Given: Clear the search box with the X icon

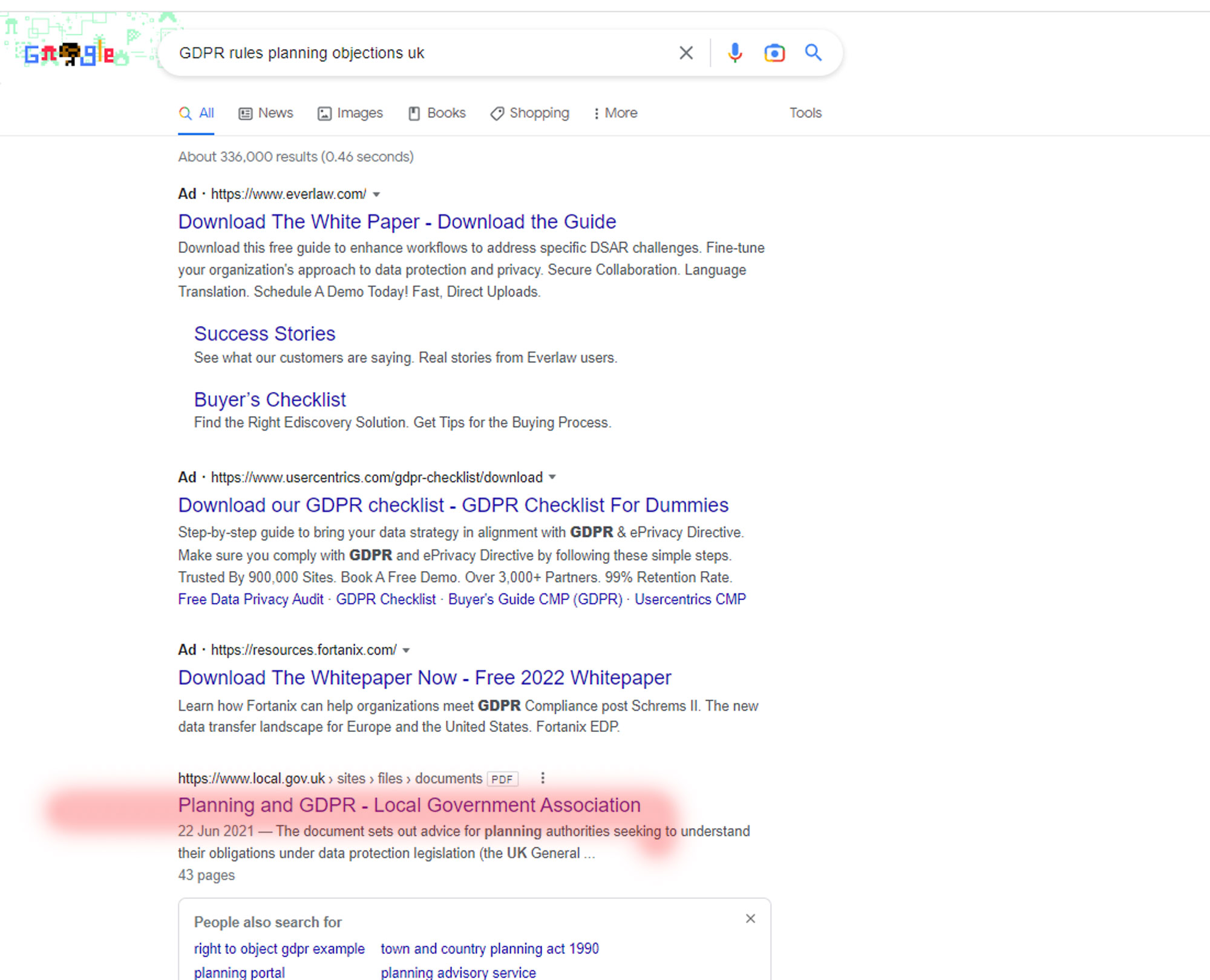Looking at the screenshot, I should pyautogui.click(x=685, y=53).
